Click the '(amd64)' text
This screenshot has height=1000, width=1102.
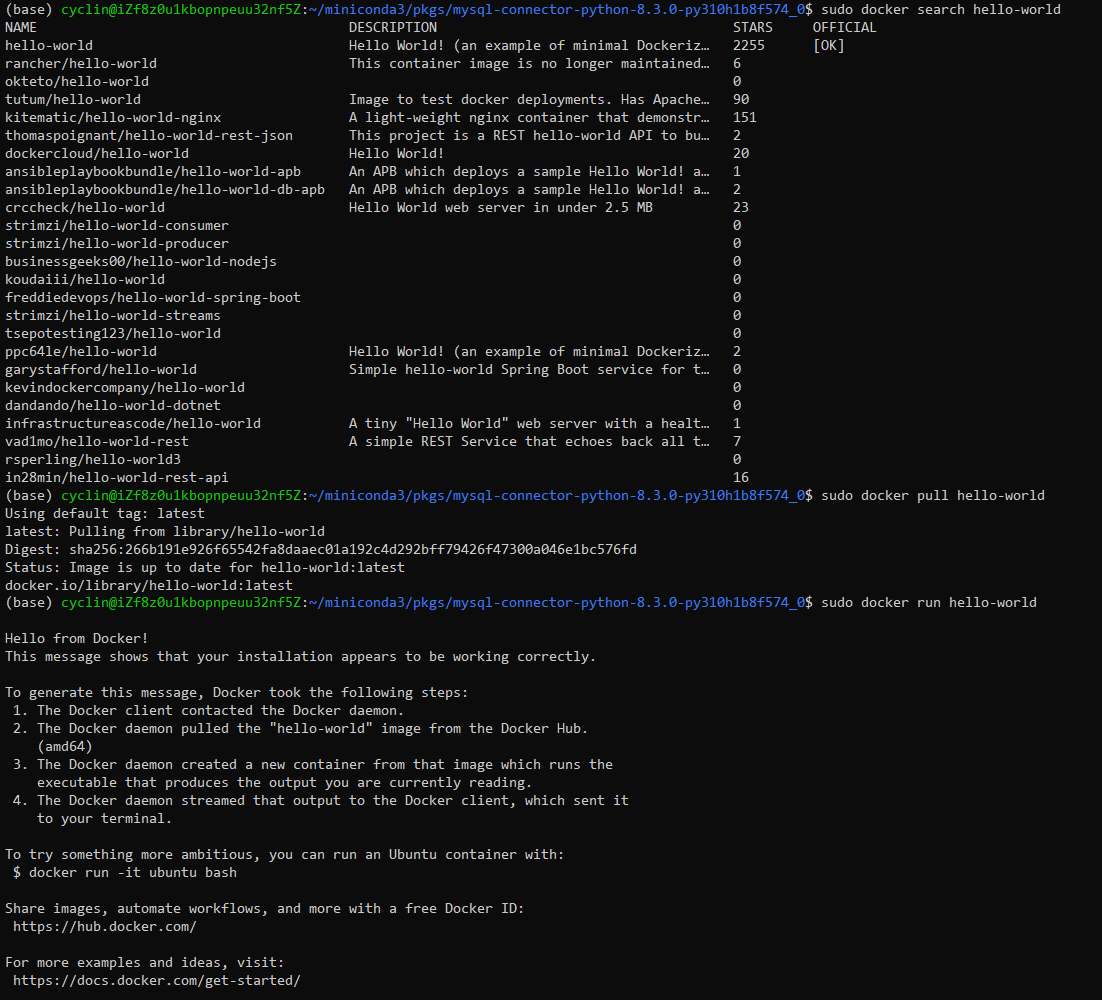pyautogui.click(x=65, y=747)
